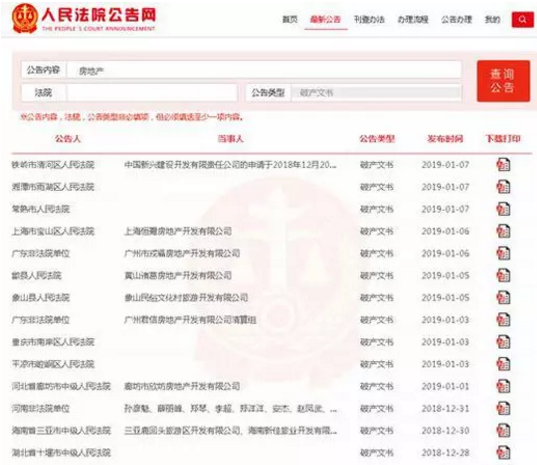This screenshot has height=465, width=537.
Task: Download PDF for 2019-01-07 铁岭市 row
Action: [503, 165]
